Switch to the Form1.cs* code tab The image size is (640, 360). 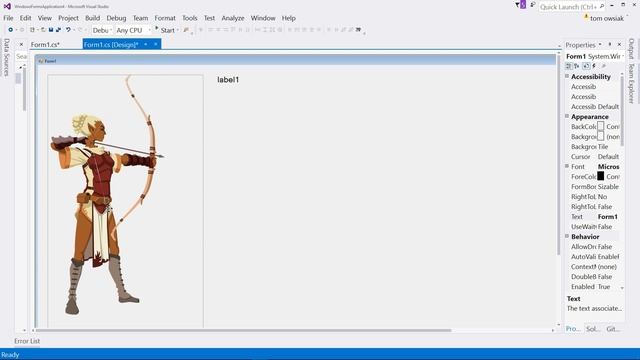pos(45,44)
